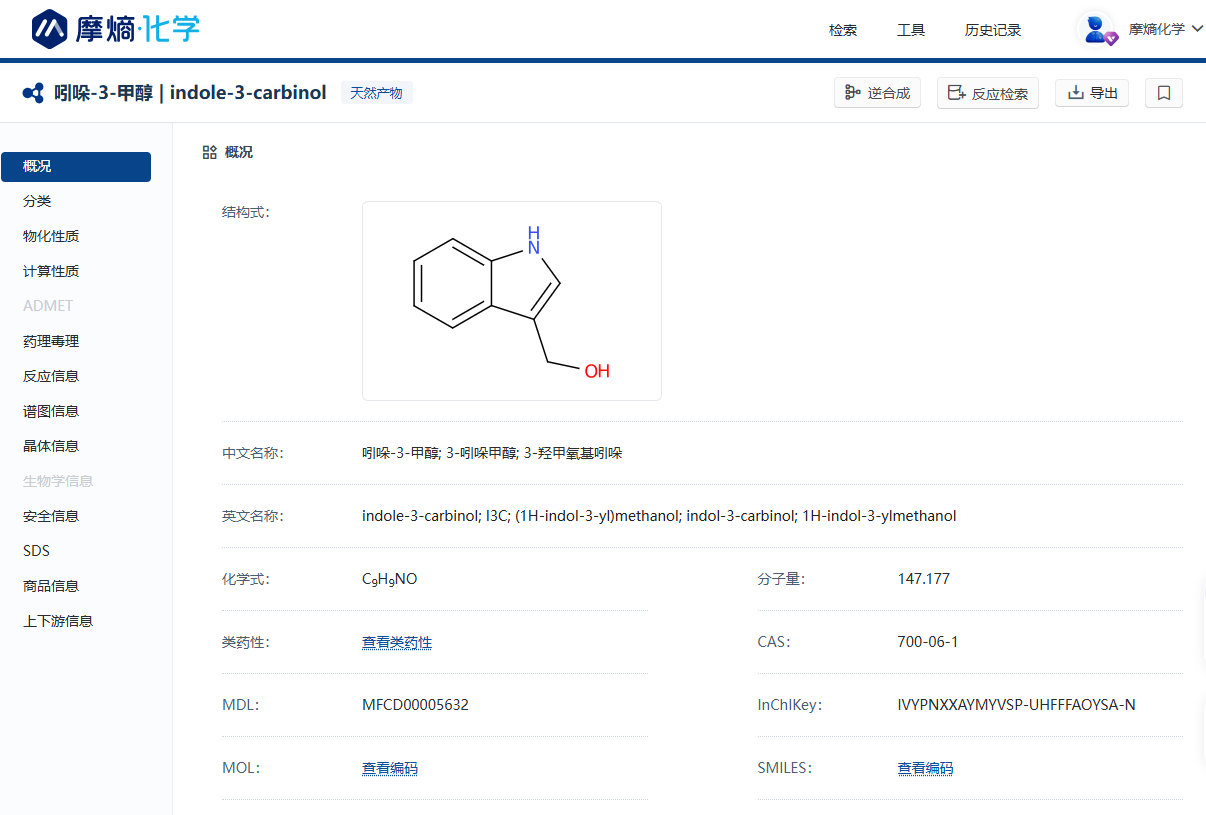This screenshot has width=1206, height=815.
Task: Open 逆合成 retrosynthesis tool
Action: tap(877, 93)
